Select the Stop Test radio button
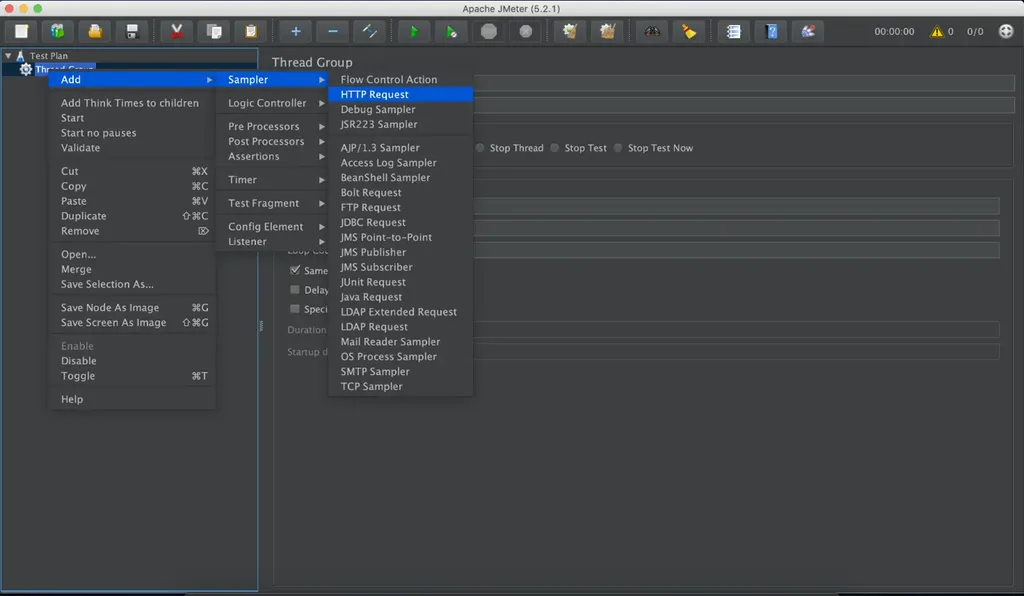Viewport: 1024px width, 596px height. [554, 148]
